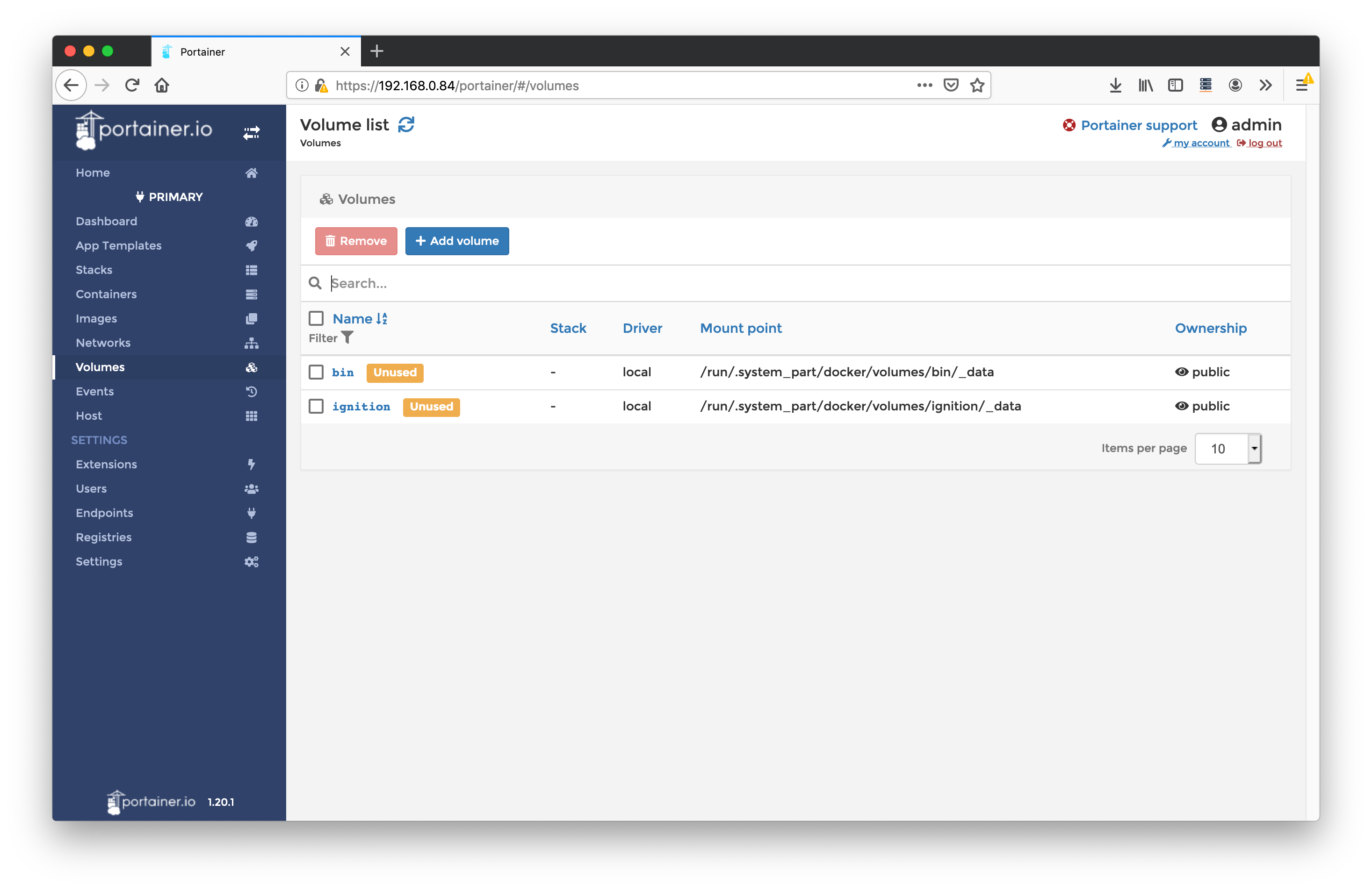Click the Home house icon in sidebar
1372x890 pixels.
[251, 172]
